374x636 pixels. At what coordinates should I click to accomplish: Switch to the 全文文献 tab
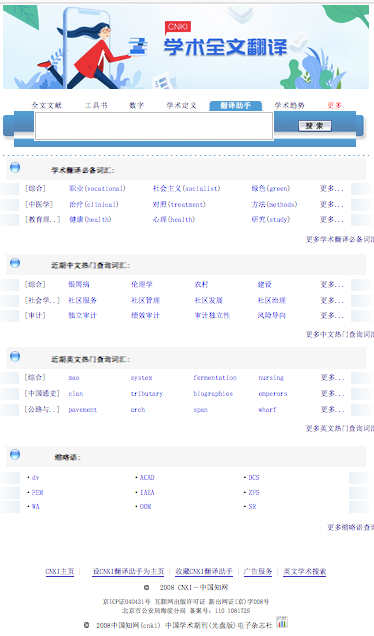47,105
